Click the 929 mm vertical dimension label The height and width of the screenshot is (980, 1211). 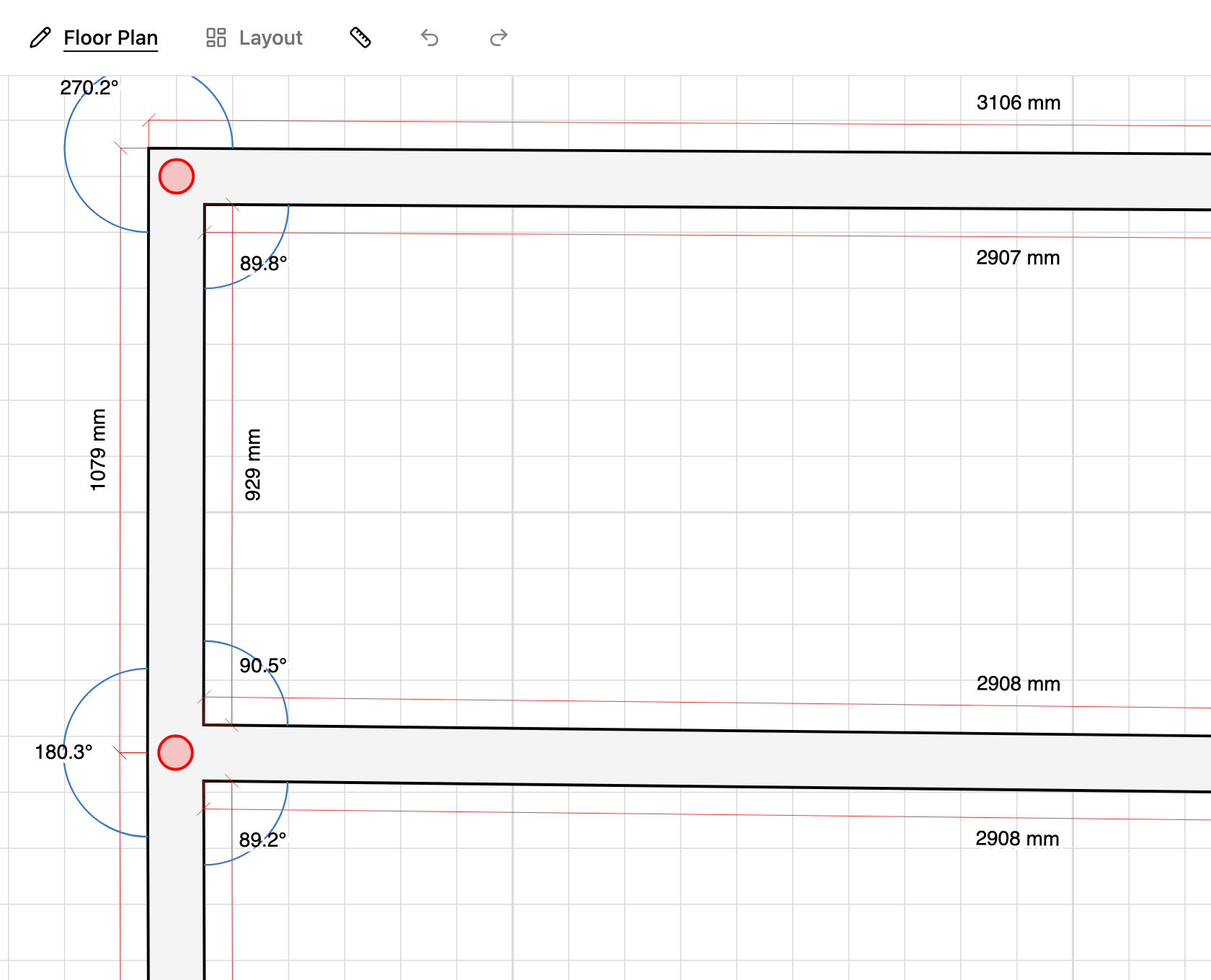coord(253,465)
